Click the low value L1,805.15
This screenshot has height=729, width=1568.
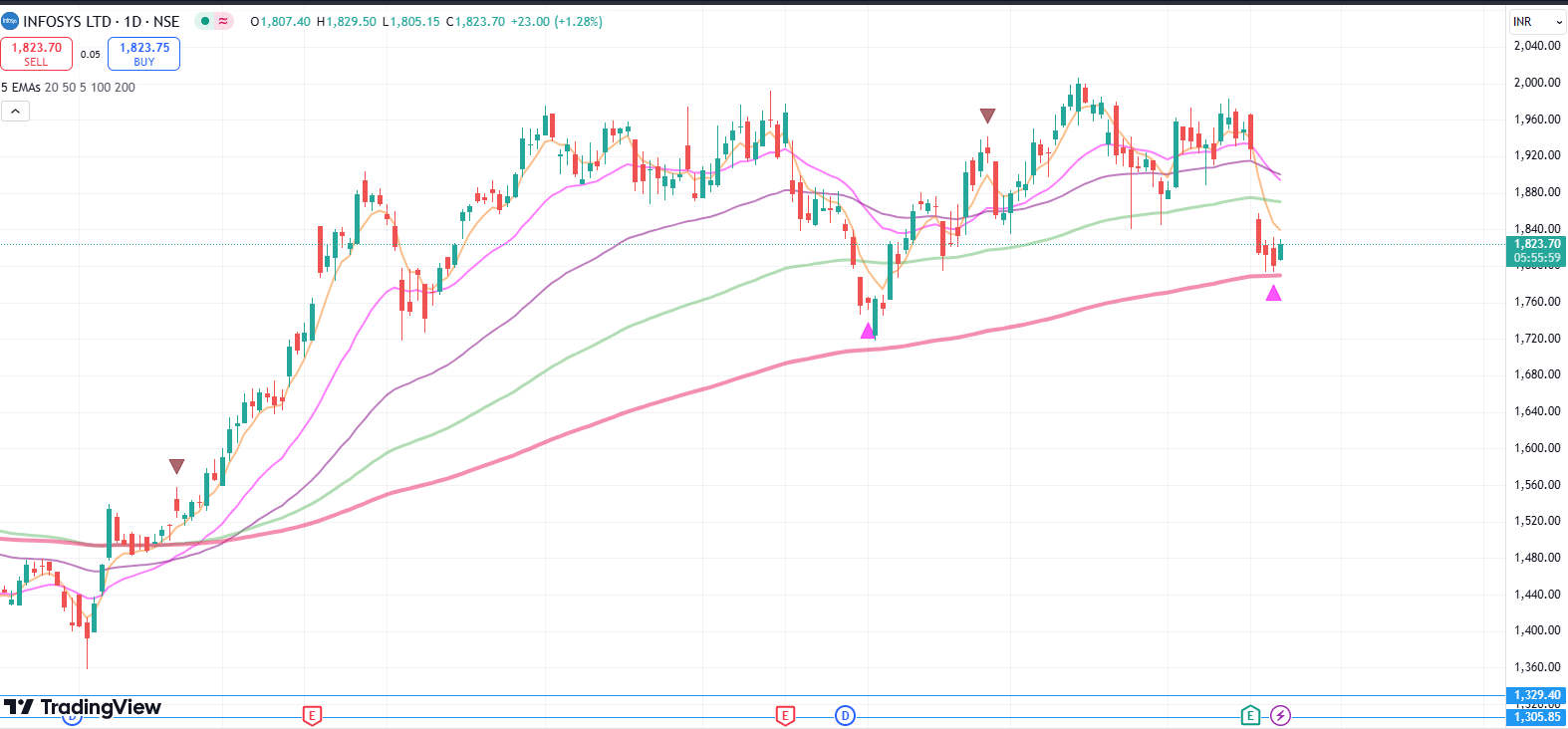tap(410, 21)
